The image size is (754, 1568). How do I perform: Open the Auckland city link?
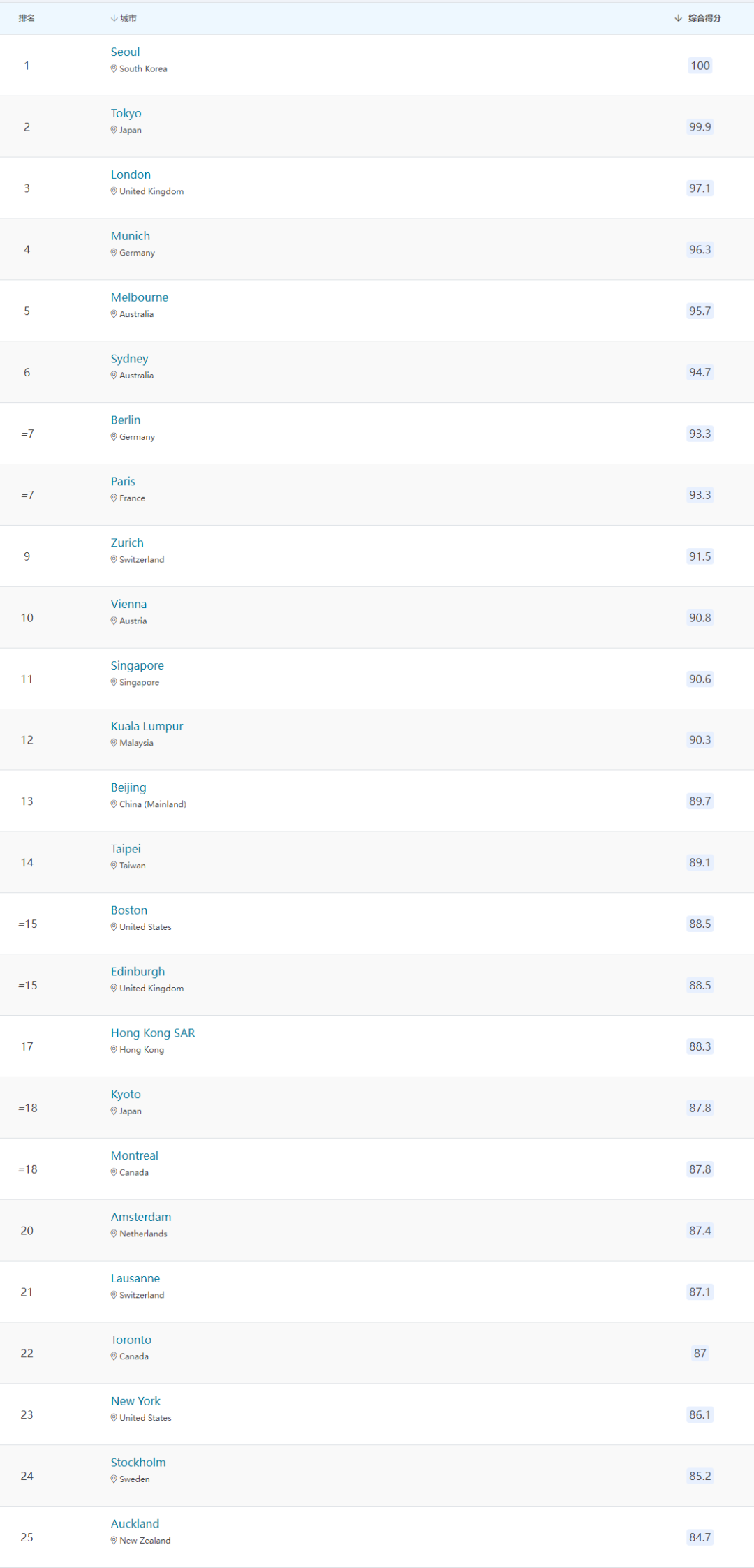pos(135,1523)
